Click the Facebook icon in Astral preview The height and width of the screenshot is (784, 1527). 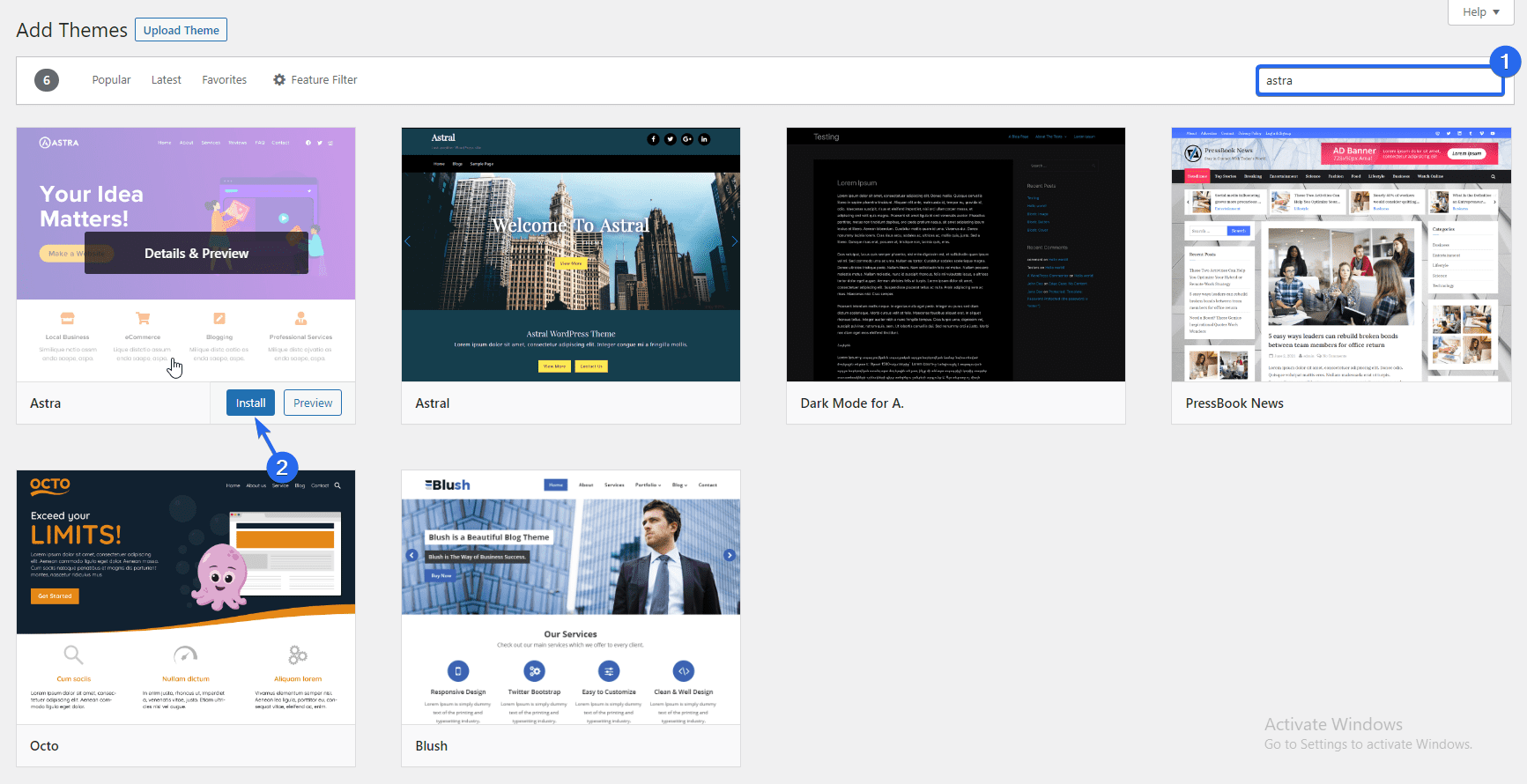pos(653,139)
